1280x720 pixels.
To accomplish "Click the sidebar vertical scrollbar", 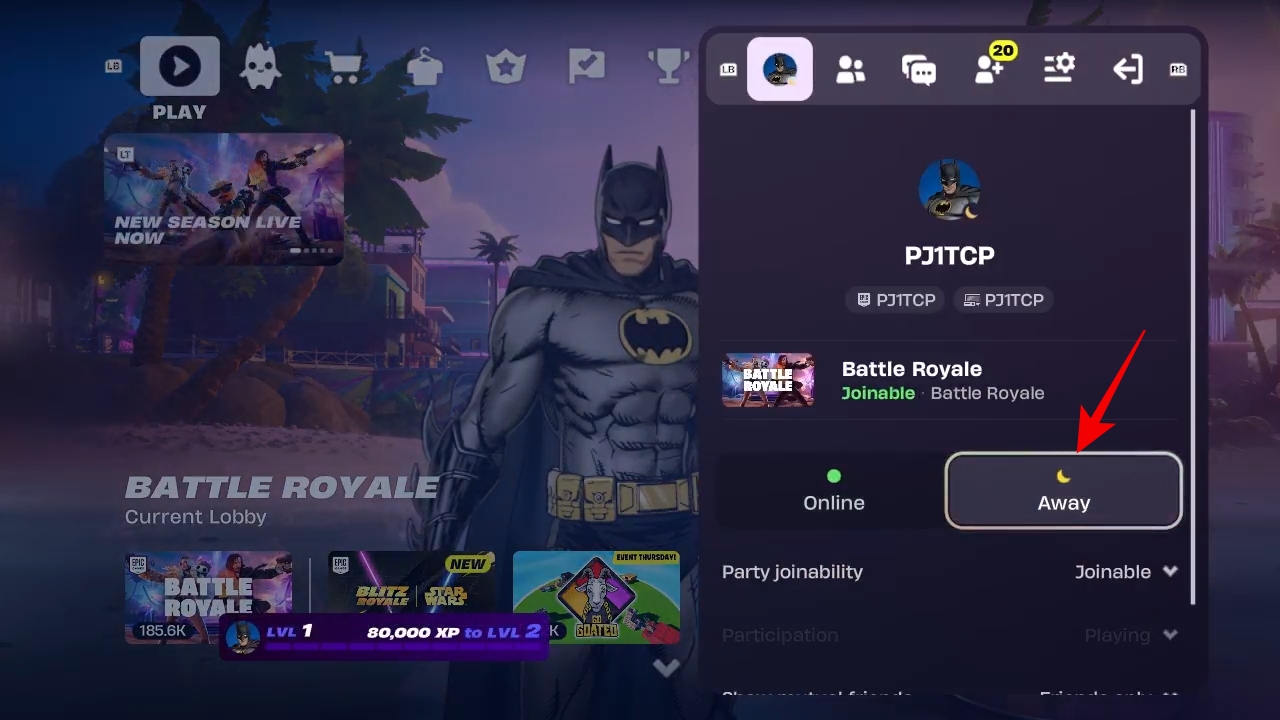I will click(x=1192, y=356).
